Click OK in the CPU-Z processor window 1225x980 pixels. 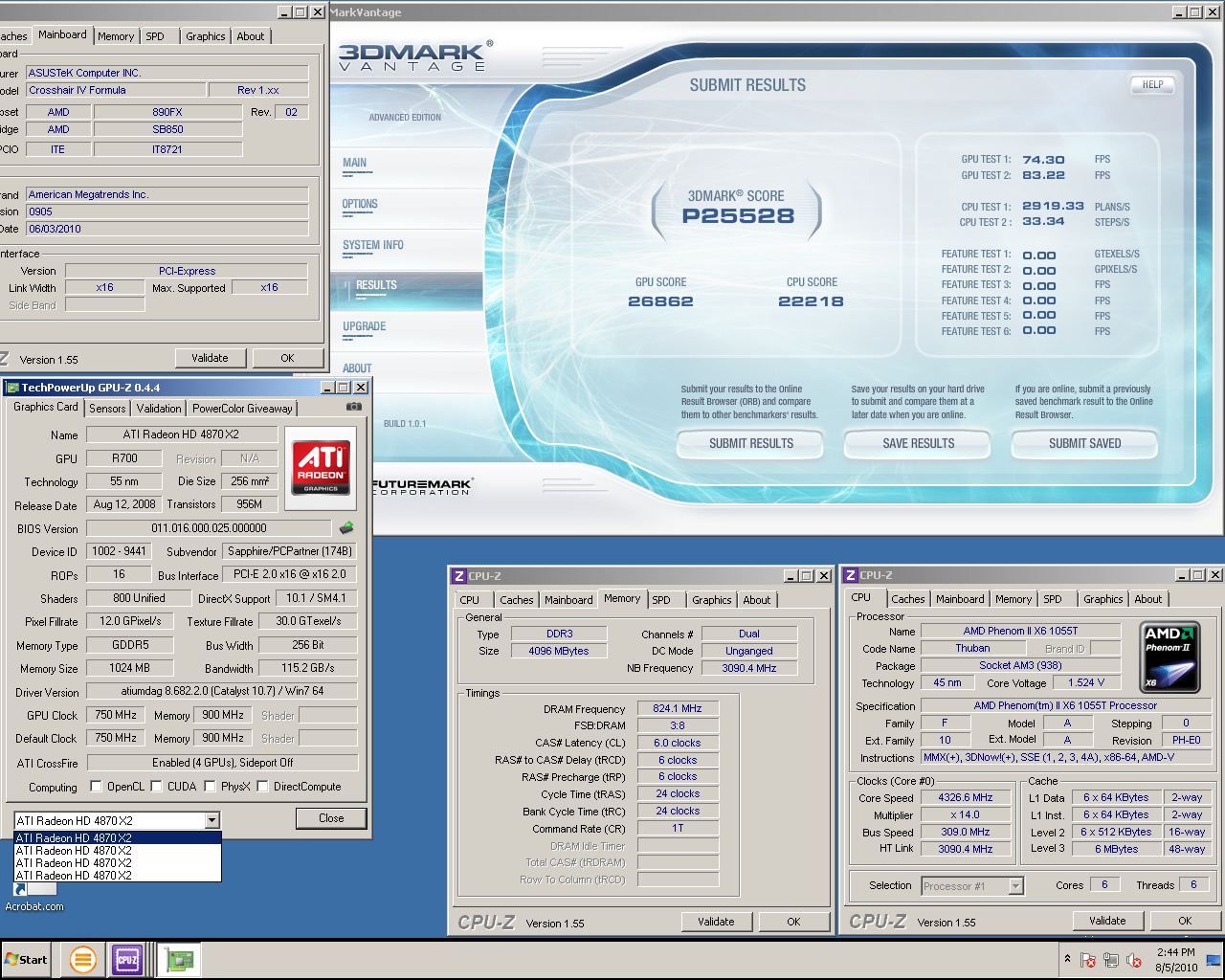(x=1185, y=921)
